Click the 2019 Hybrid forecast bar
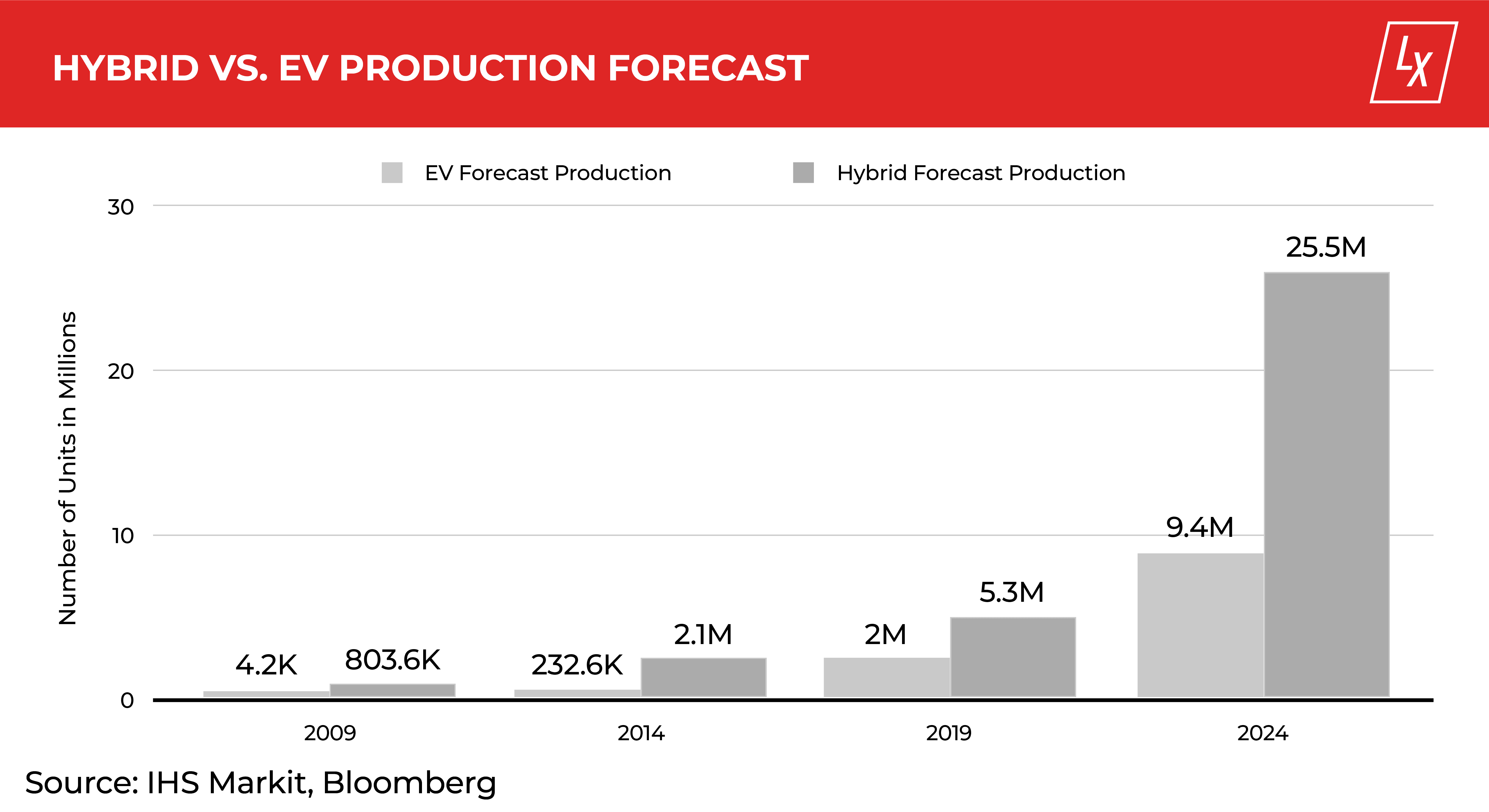This screenshot has height=812, width=1489. click(x=1013, y=657)
